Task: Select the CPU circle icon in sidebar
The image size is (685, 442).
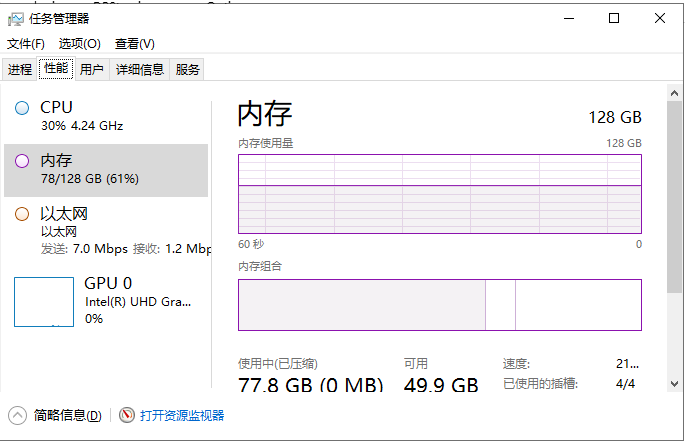Action: (22, 108)
